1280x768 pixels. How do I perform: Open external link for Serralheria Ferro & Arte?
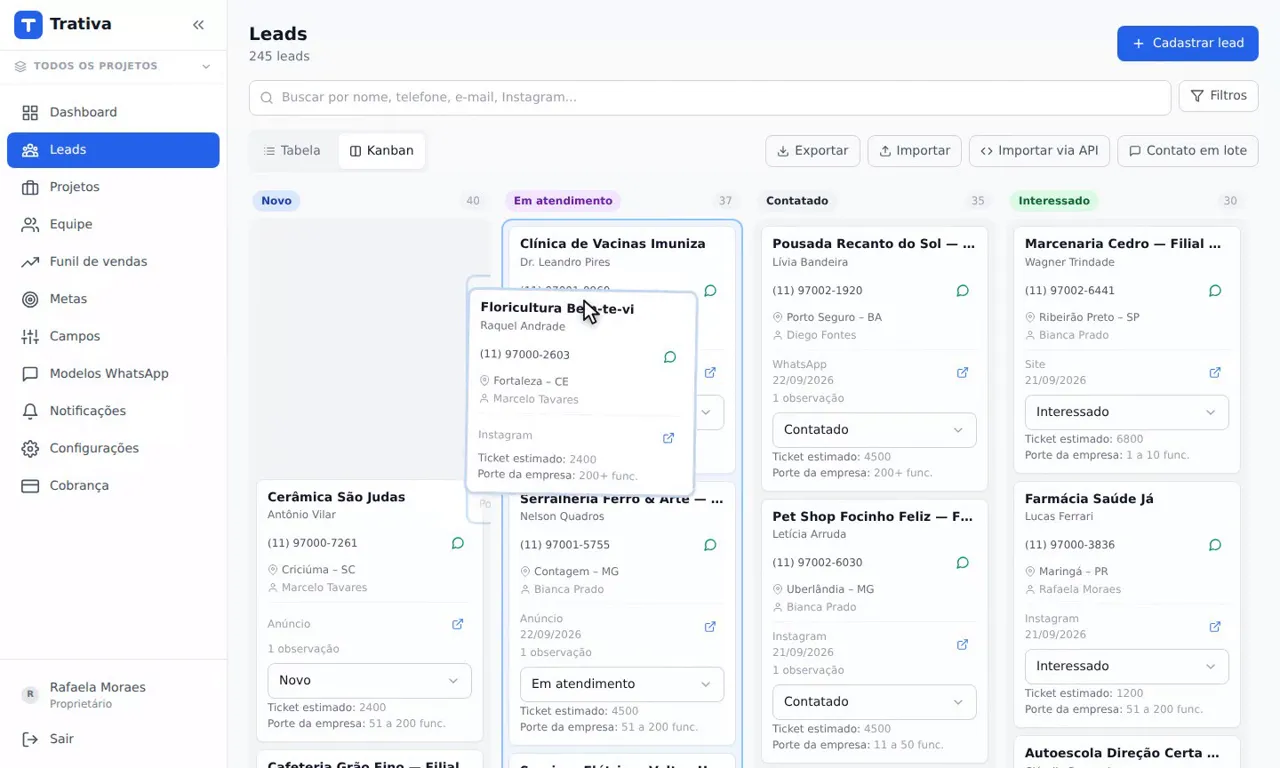710,627
